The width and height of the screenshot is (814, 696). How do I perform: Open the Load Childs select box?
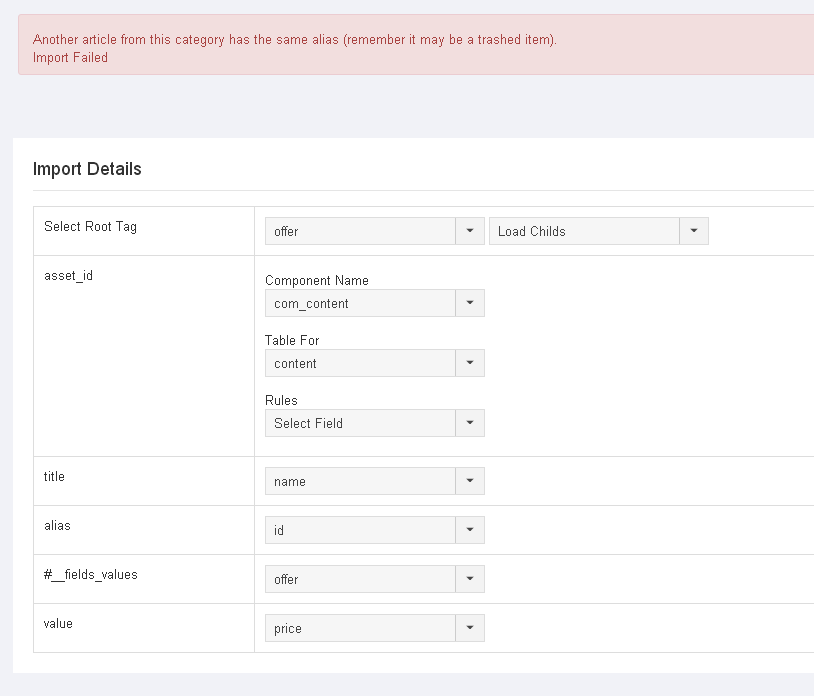coord(599,231)
